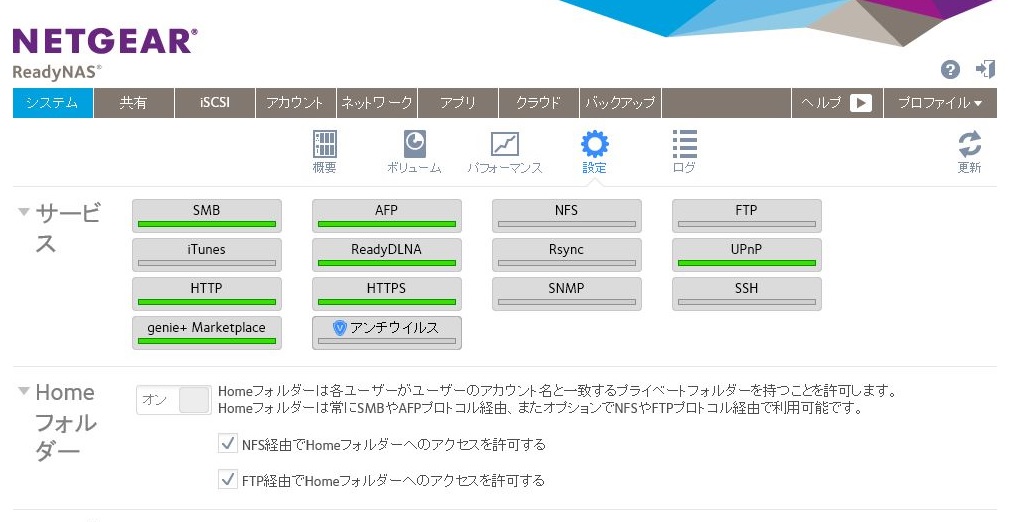Click the SMB service button

coord(207,215)
